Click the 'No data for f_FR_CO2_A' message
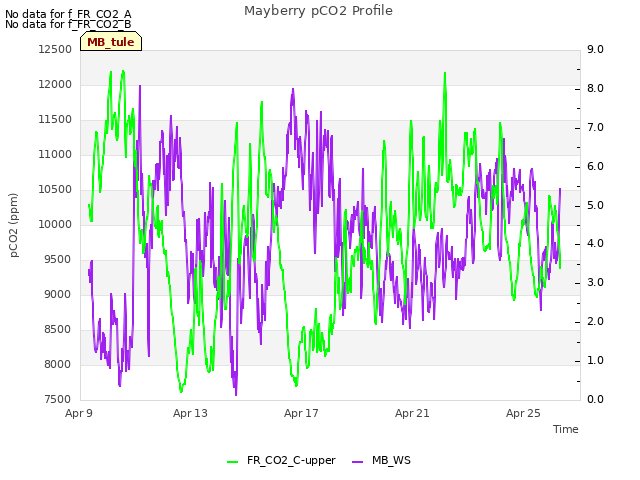The width and height of the screenshot is (640, 480). (x=68, y=14)
